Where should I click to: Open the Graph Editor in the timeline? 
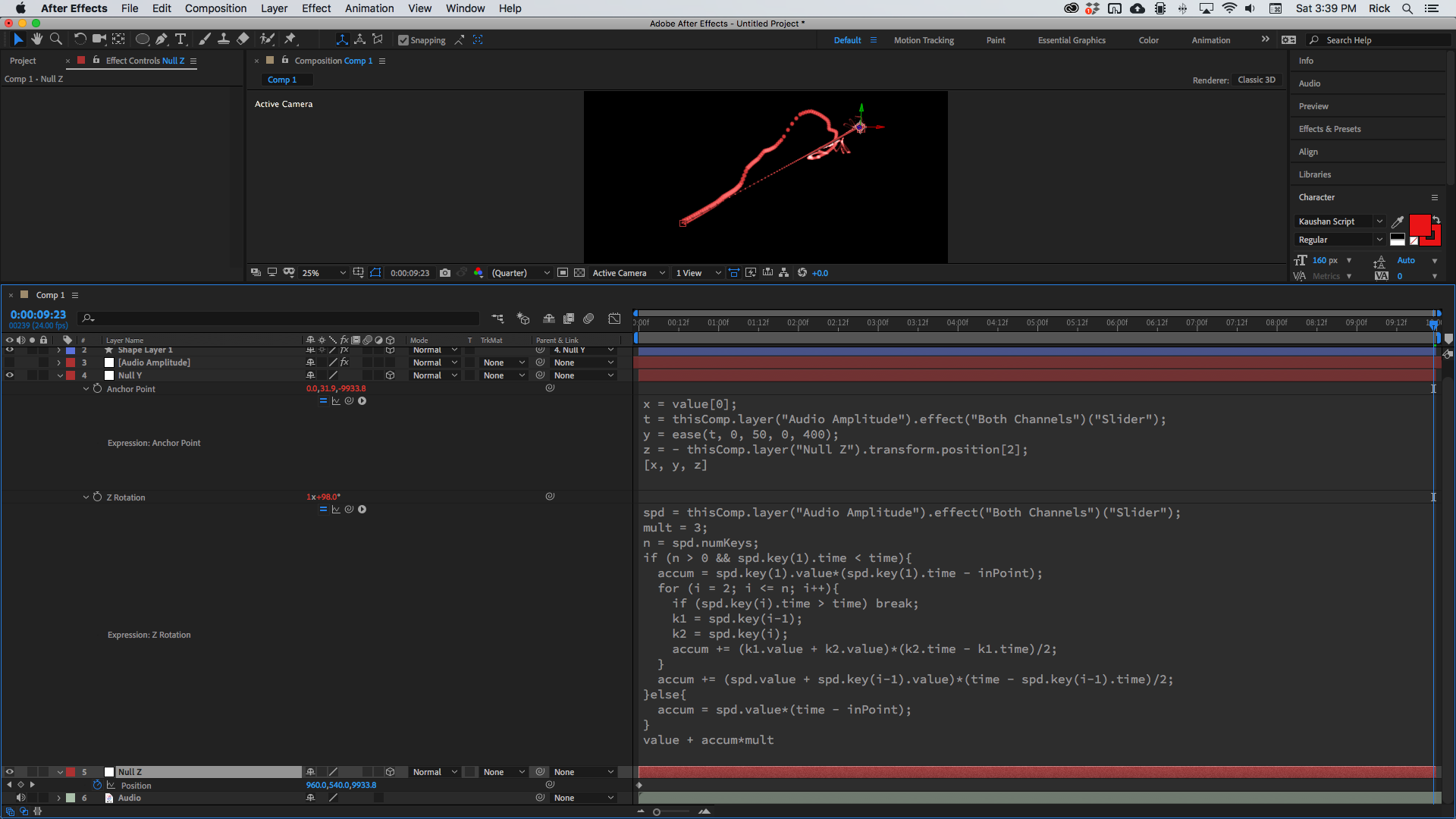coord(614,318)
